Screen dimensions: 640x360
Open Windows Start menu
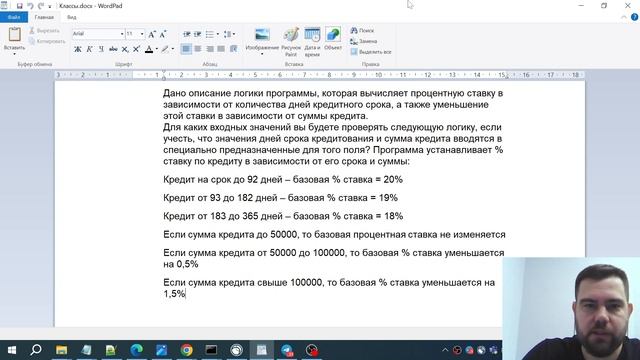[x=11, y=350]
